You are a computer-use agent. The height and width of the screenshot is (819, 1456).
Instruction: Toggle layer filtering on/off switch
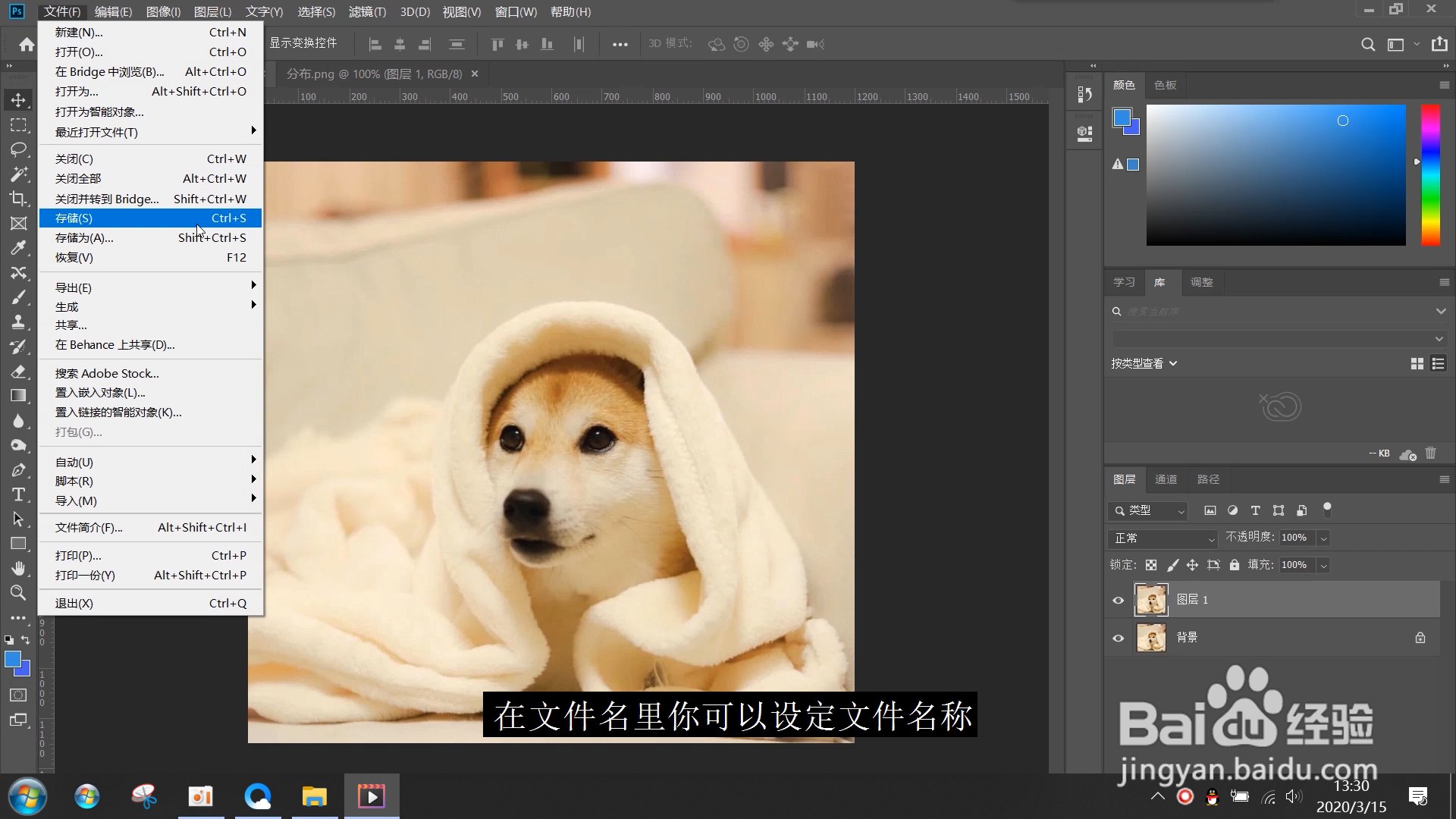pyautogui.click(x=1327, y=509)
